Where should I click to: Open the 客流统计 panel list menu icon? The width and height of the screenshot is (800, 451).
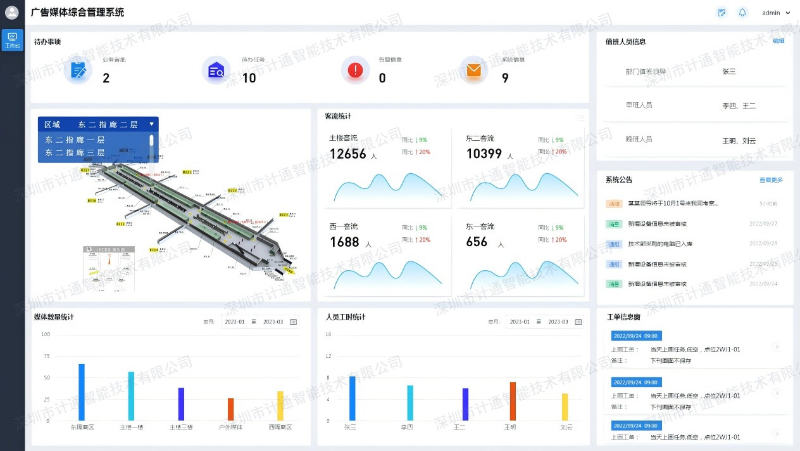click(x=580, y=117)
